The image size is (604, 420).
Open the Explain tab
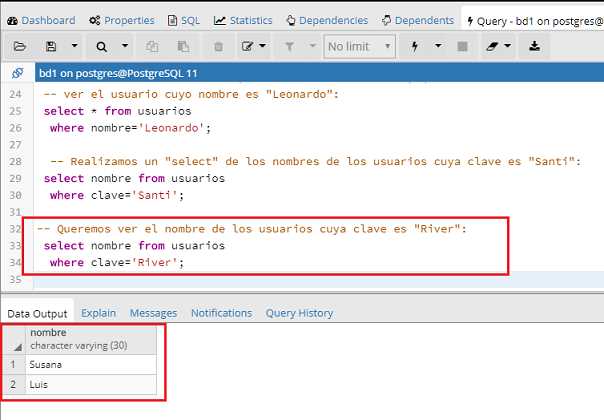coord(98,313)
